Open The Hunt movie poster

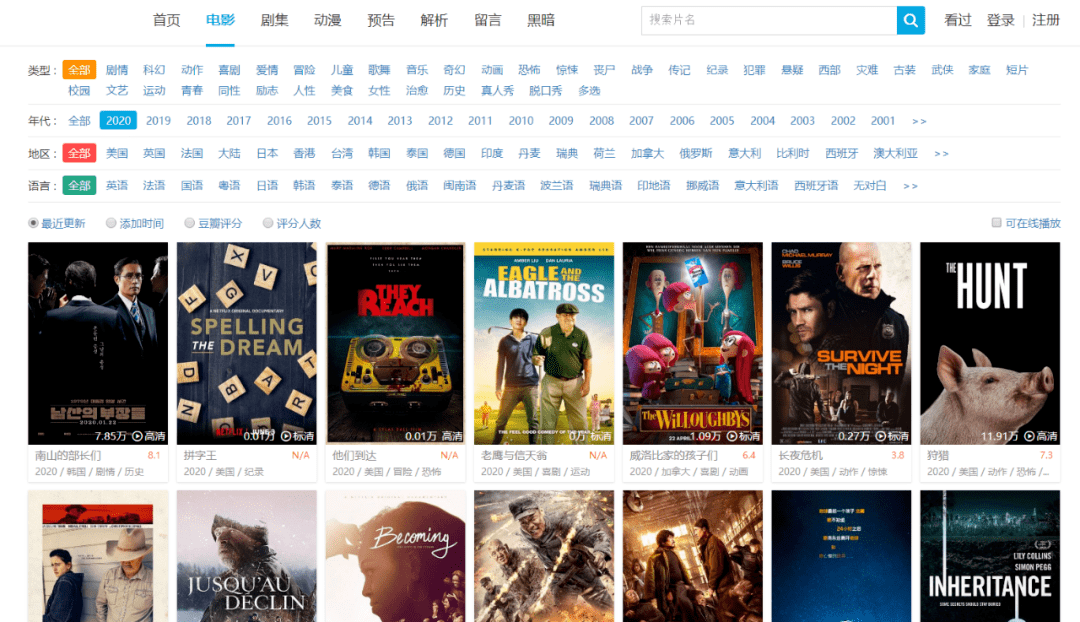click(x=990, y=343)
